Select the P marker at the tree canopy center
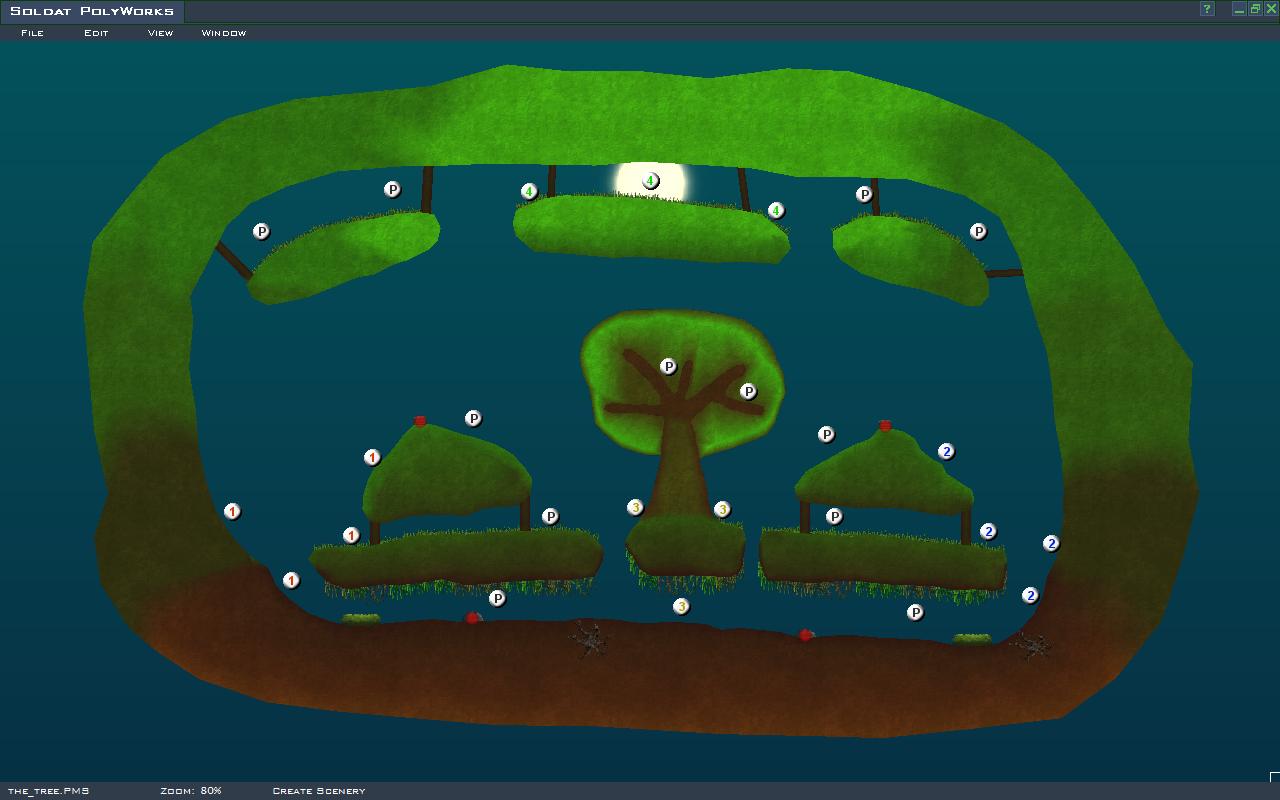1280x800 pixels. (x=668, y=367)
